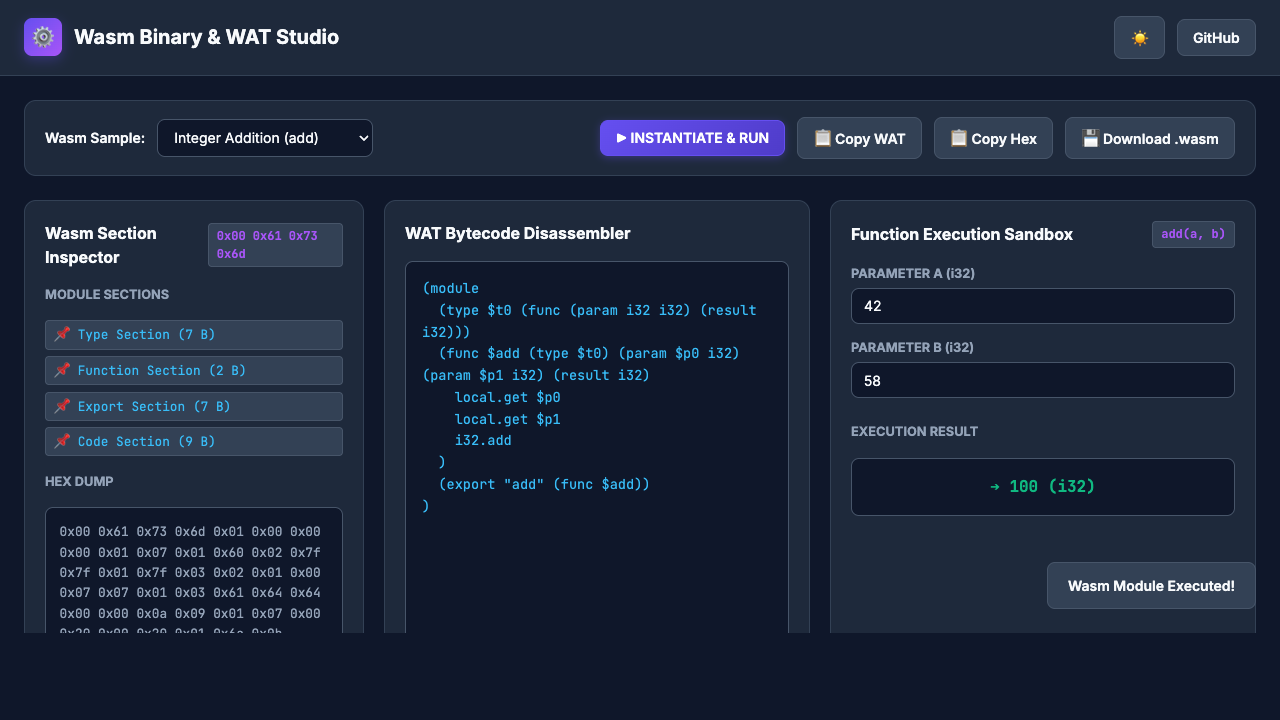Click the i32.add instruction line
The width and height of the screenshot is (1280, 720).
(483, 440)
